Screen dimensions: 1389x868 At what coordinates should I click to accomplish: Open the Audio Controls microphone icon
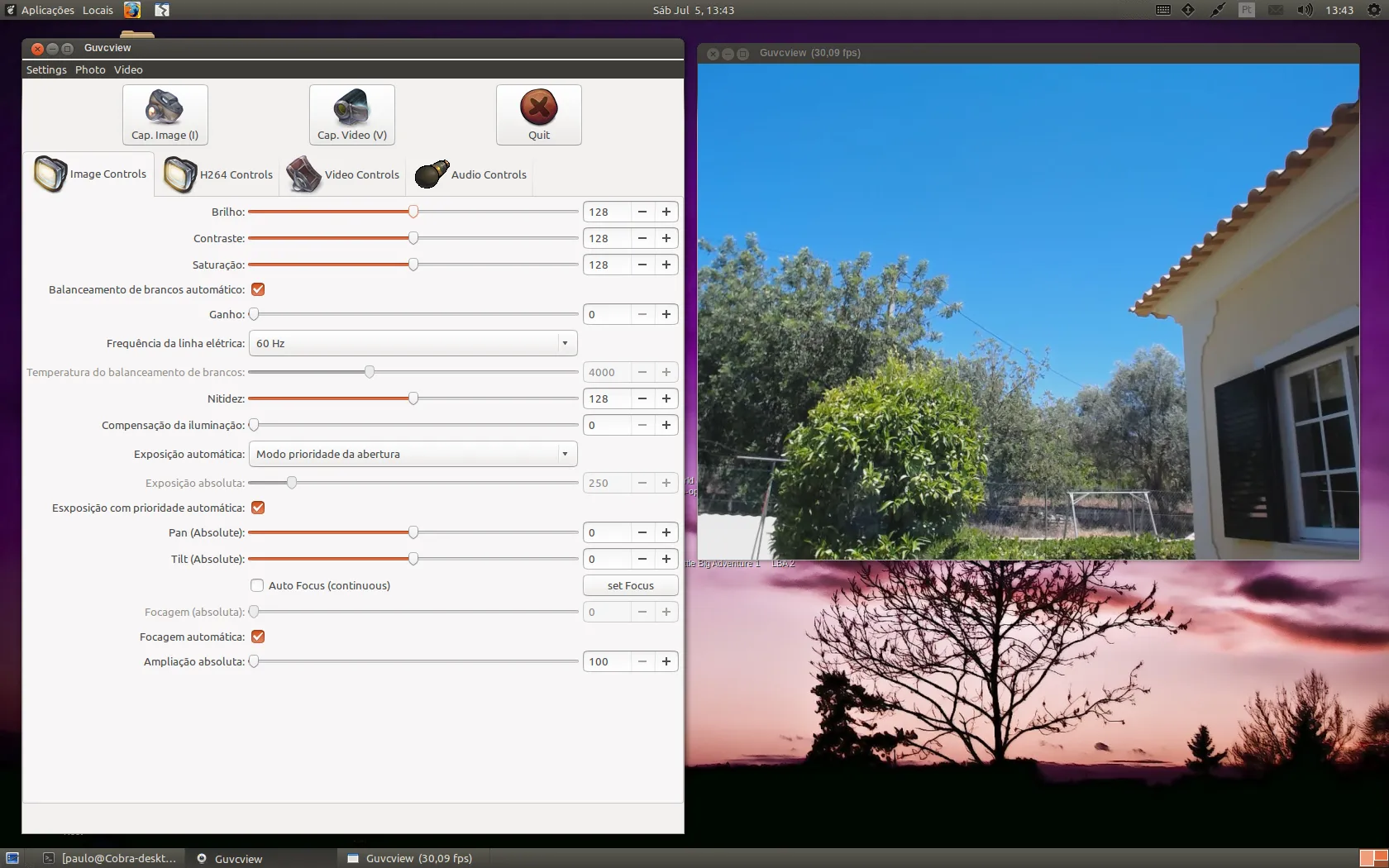pos(430,174)
